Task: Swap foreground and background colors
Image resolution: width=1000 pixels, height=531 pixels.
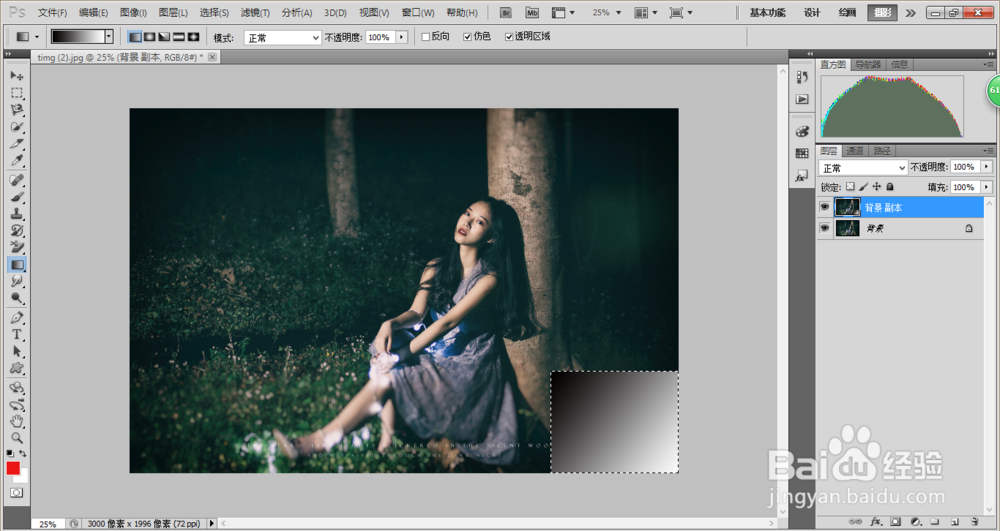Action: (23, 453)
